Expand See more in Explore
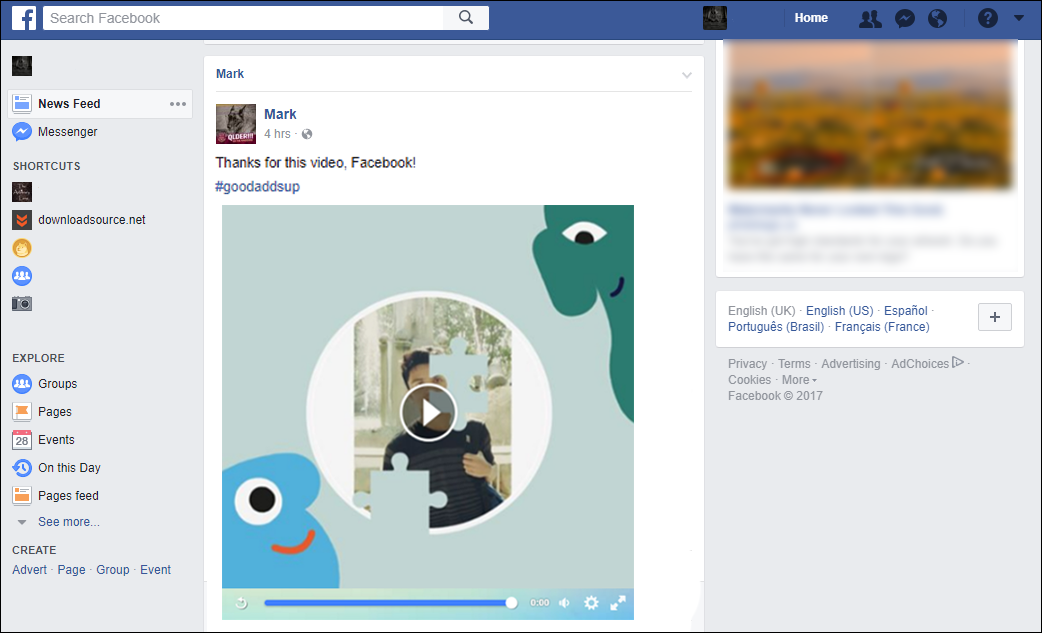The width and height of the screenshot is (1042, 633). (x=68, y=522)
